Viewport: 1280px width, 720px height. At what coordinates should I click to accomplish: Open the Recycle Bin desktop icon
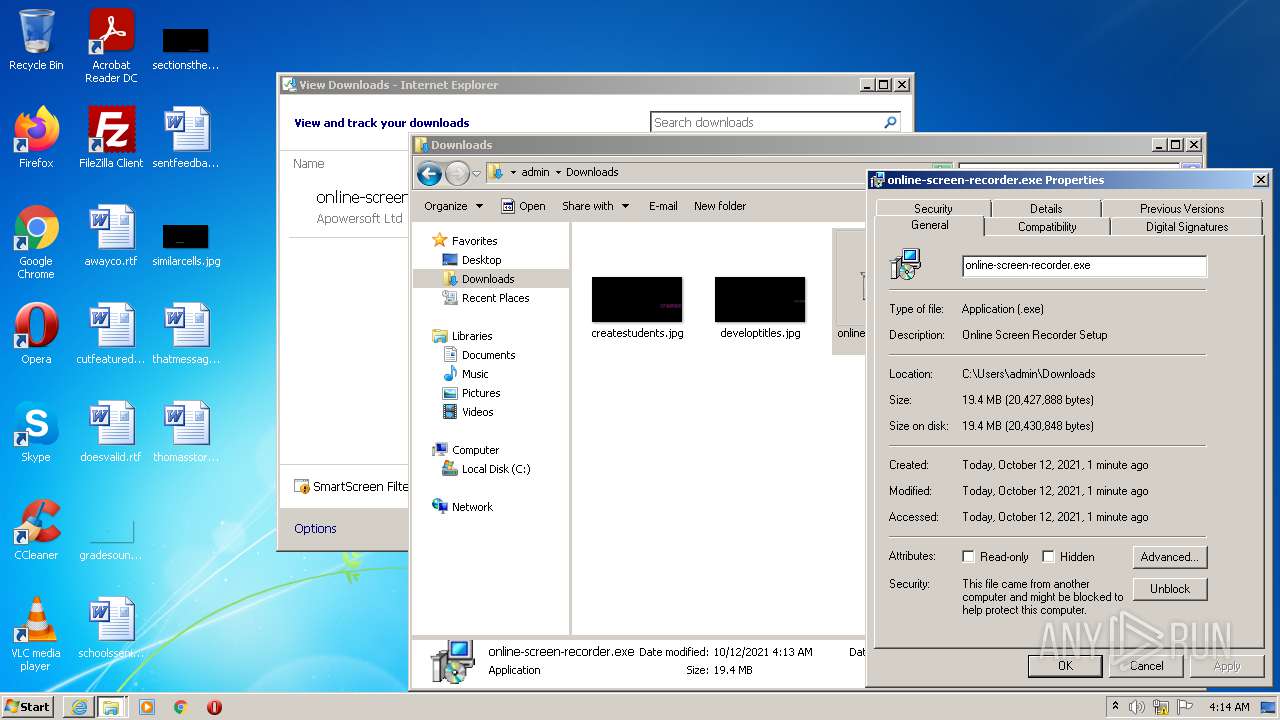pyautogui.click(x=36, y=40)
